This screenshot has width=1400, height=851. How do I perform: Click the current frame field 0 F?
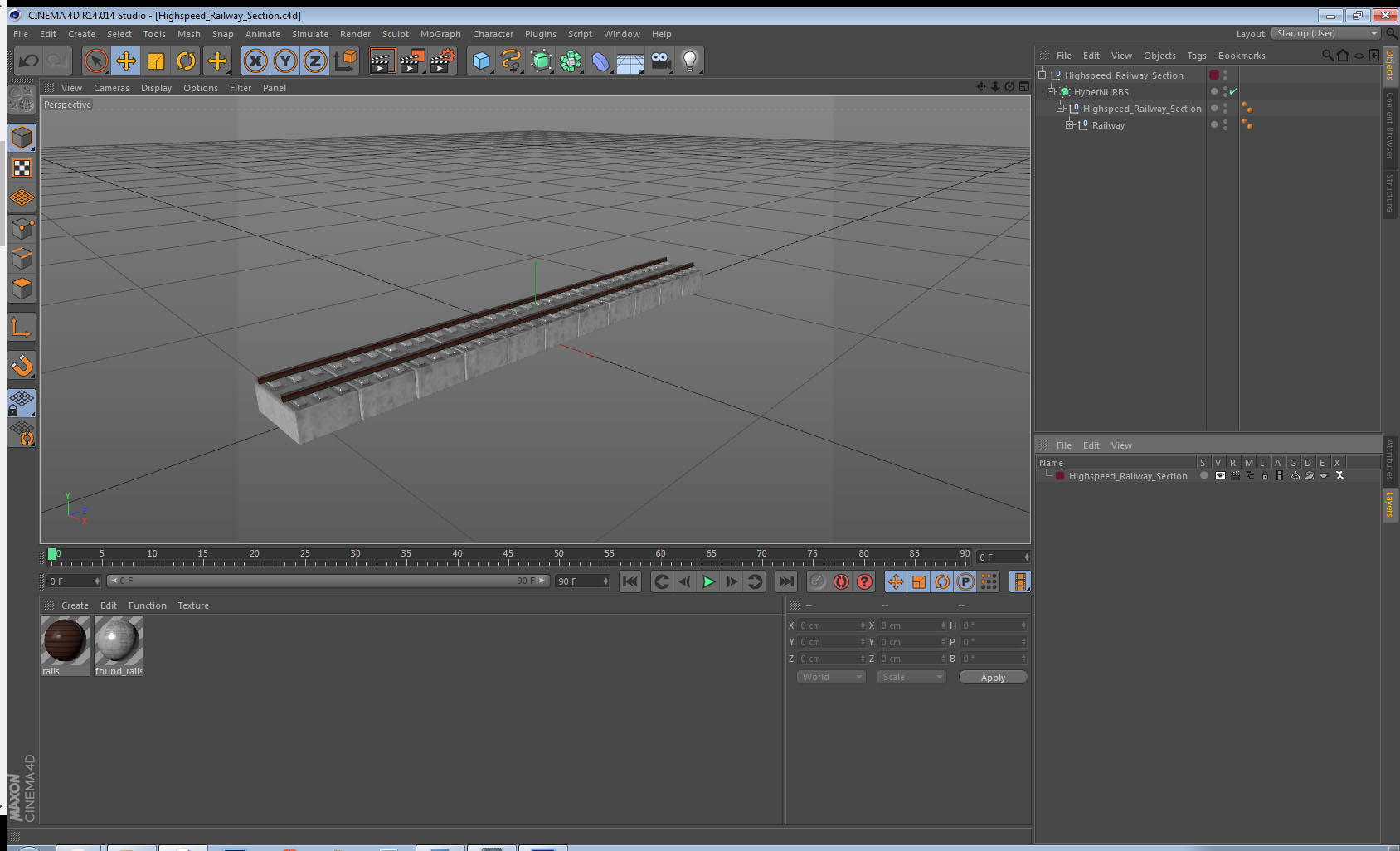73,581
